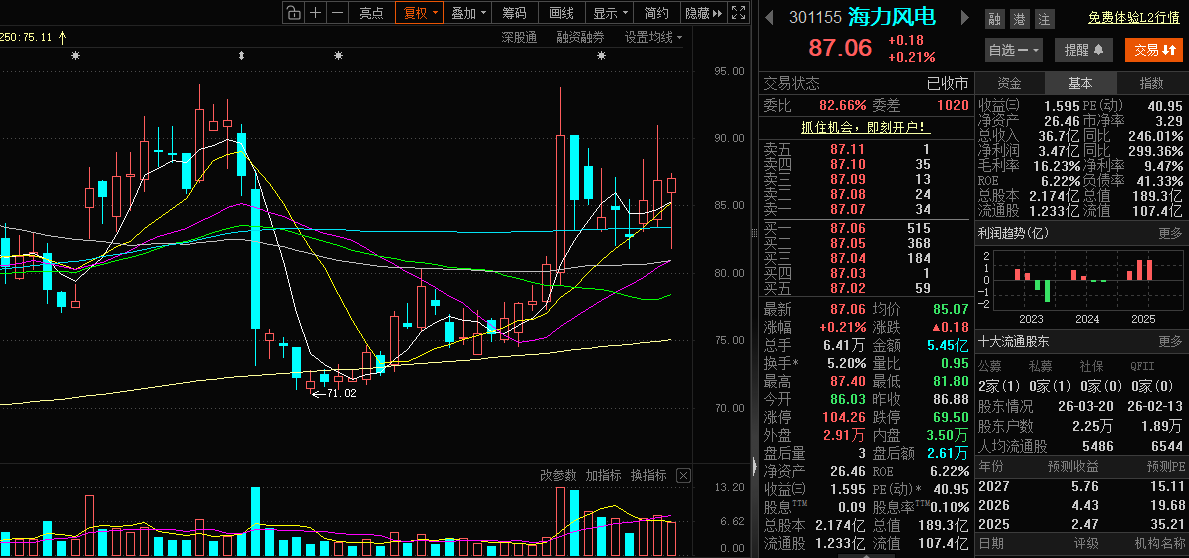Open 提醒 alert bell button
This screenshot has width=1189, height=558.
[1084, 50]
